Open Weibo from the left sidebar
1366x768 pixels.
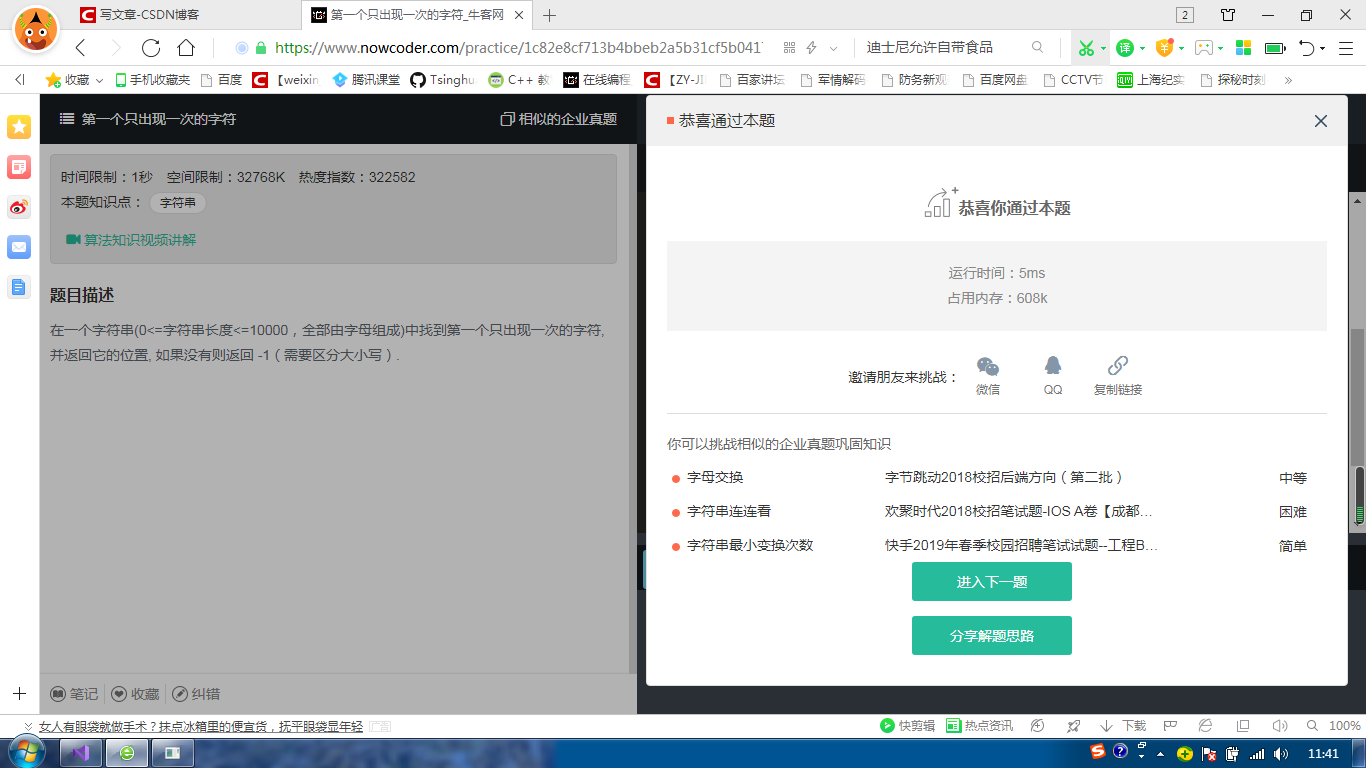pyautogui.click(x=18, y=207)
